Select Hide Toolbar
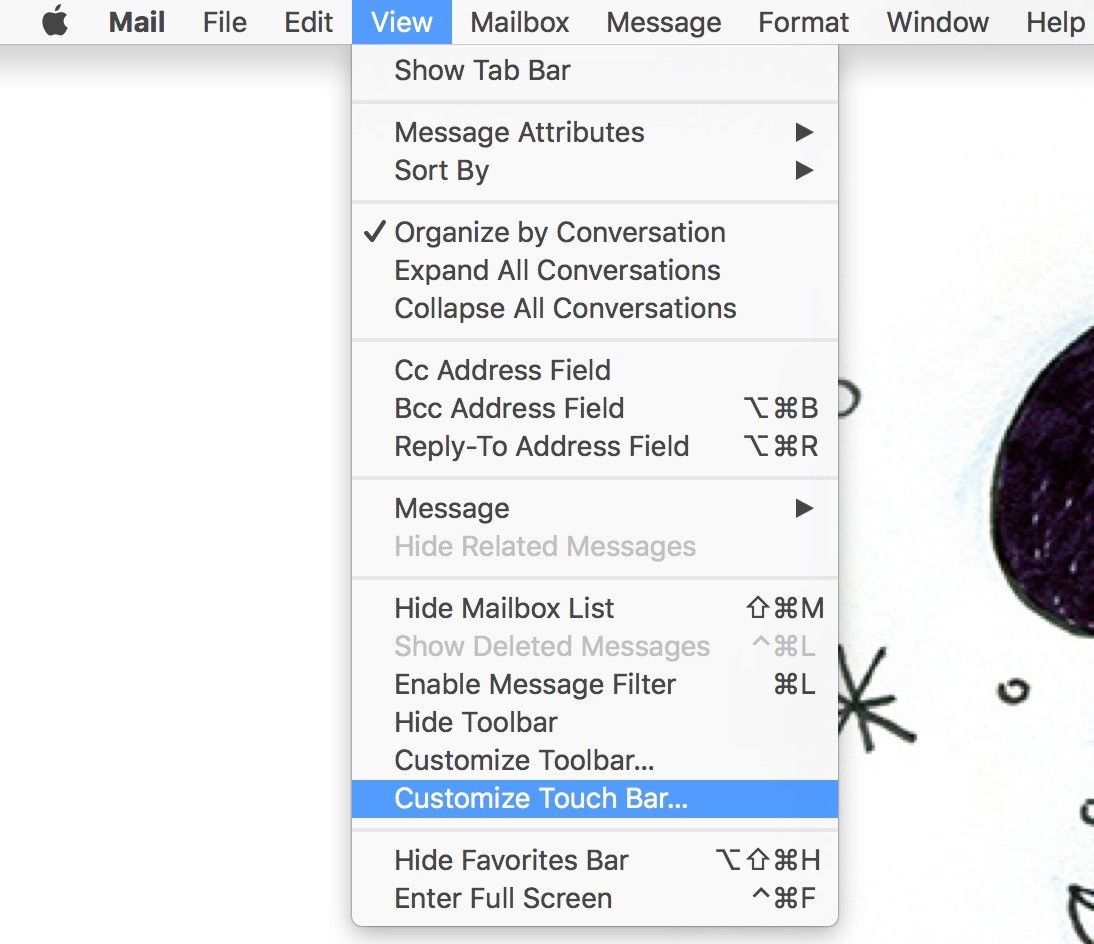Screen dimensions: 1094x944 point(476,722)
